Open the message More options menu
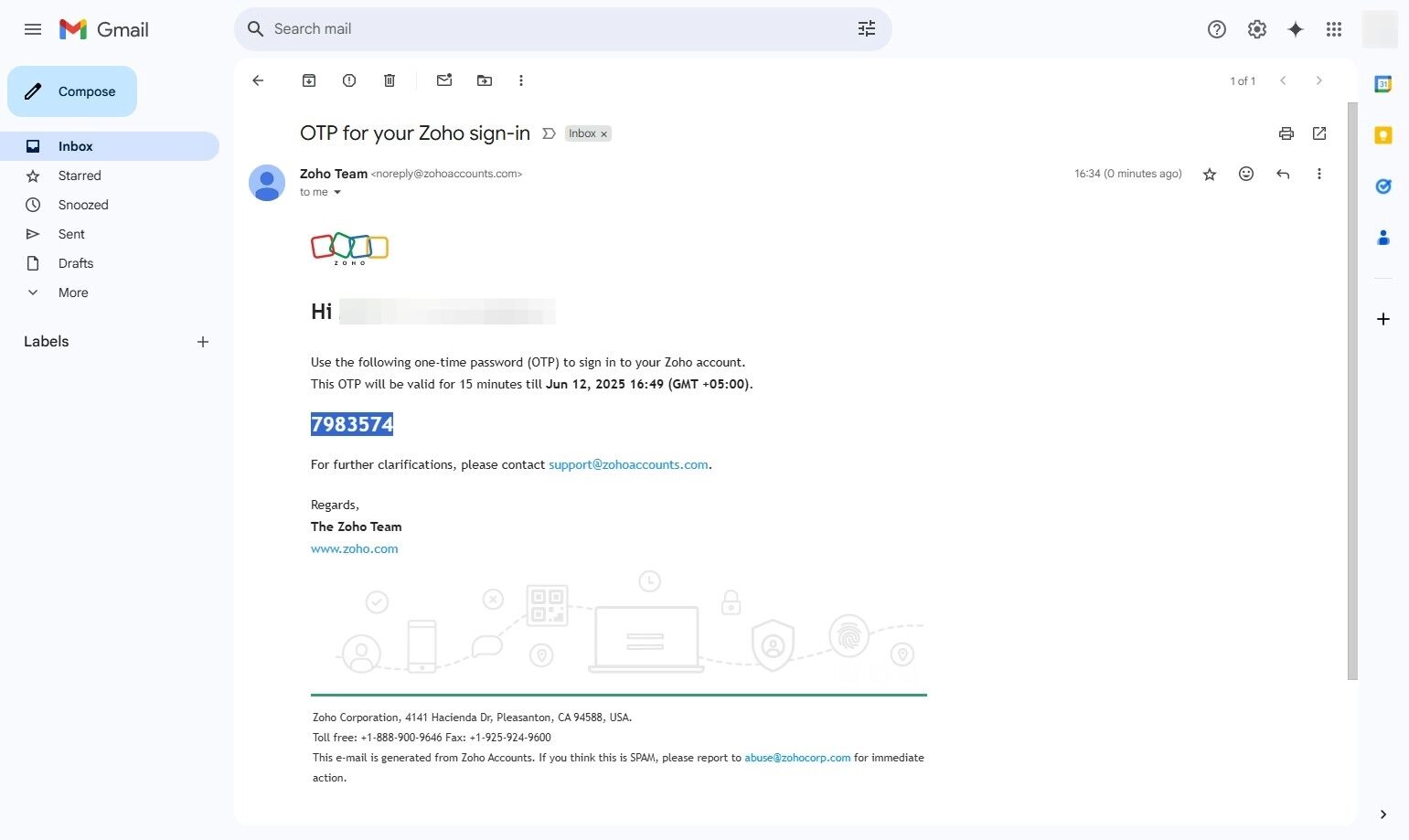This screenshot has width=1409, height=840. point(1318,174)
